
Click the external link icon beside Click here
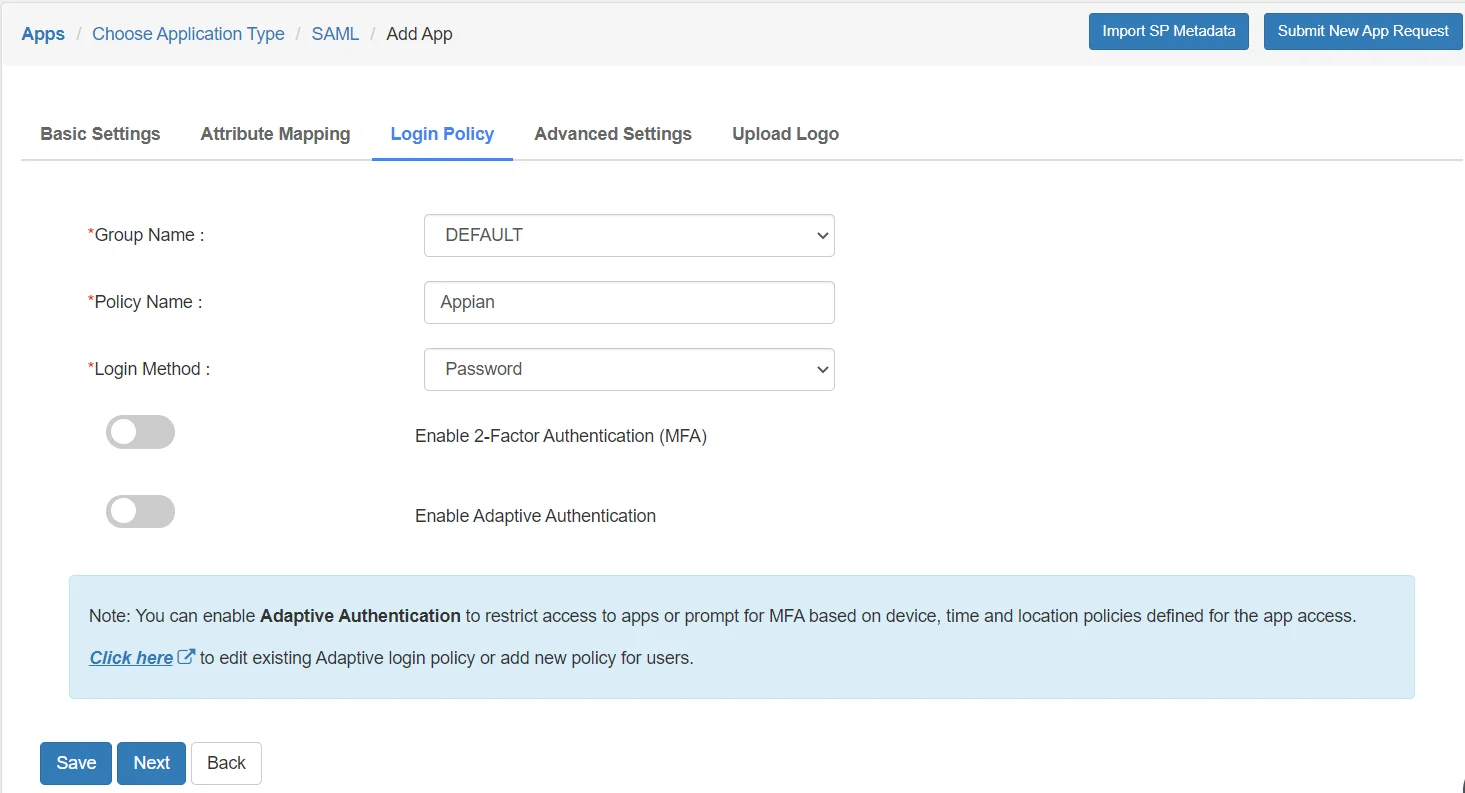[x=186, y=657]
